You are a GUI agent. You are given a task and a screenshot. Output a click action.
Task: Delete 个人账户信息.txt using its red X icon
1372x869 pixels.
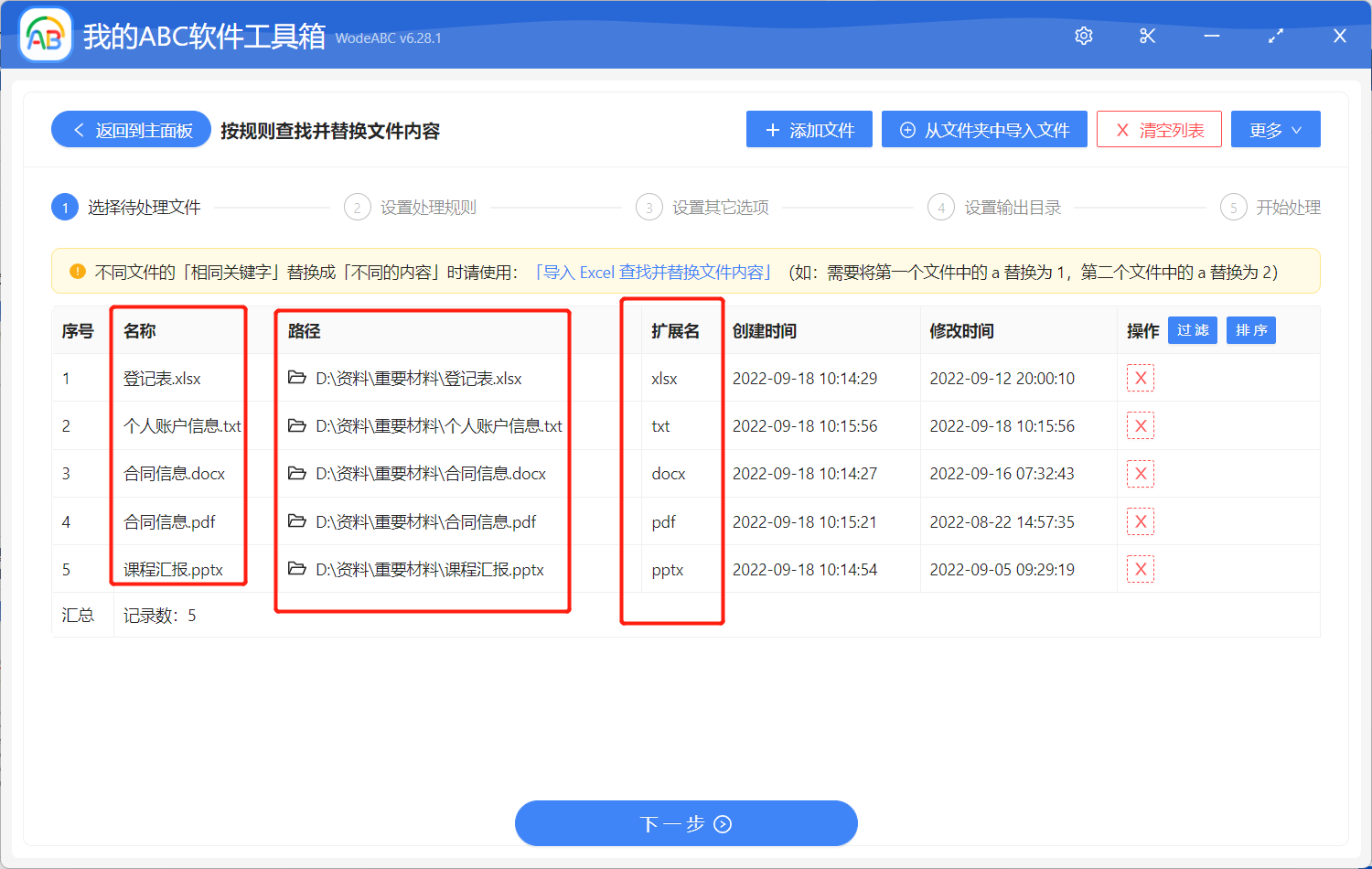[x=1141, y=425]
